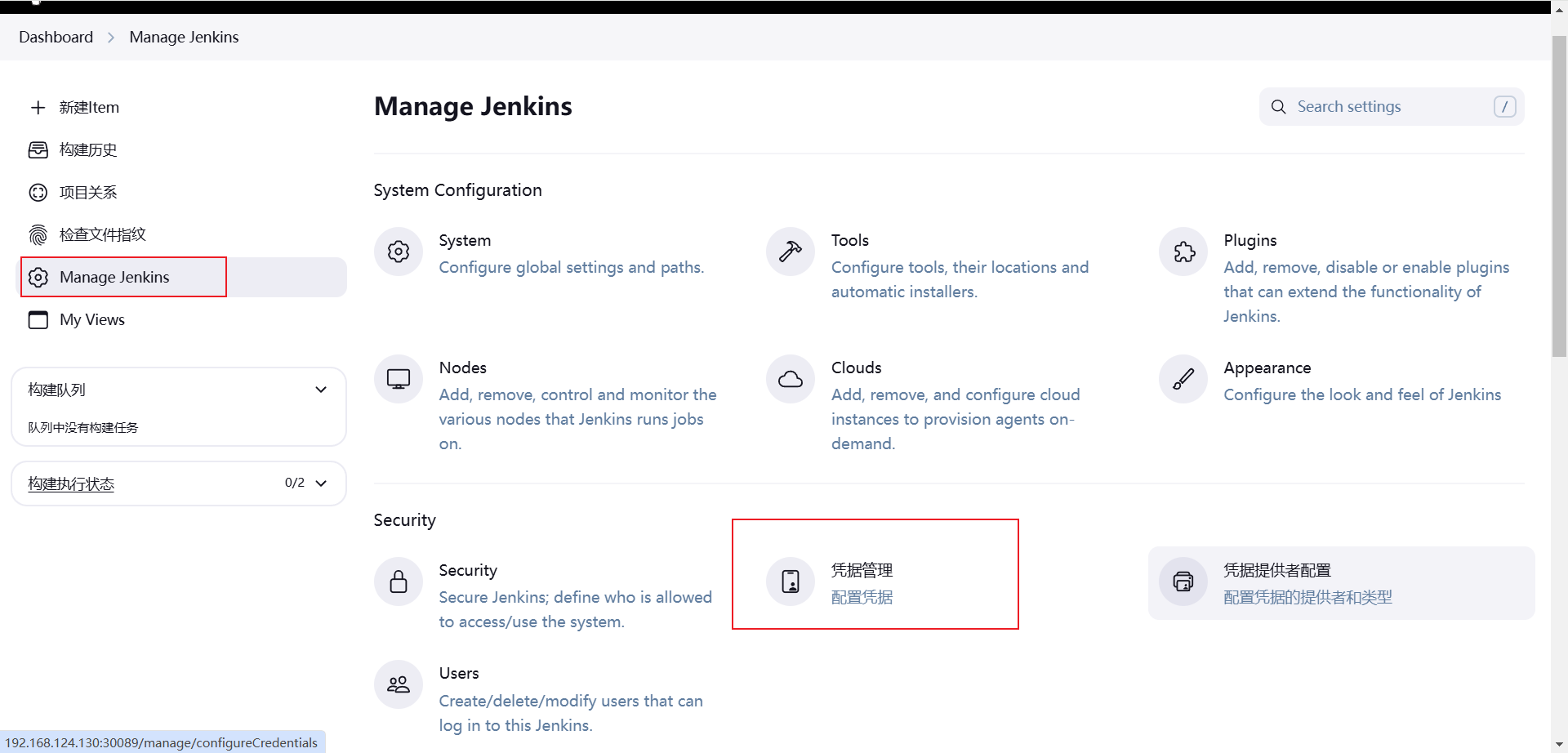Viewport: 1568px width, 753px height.
Task: Open the Plugins management title
Action: [1250, 240]
